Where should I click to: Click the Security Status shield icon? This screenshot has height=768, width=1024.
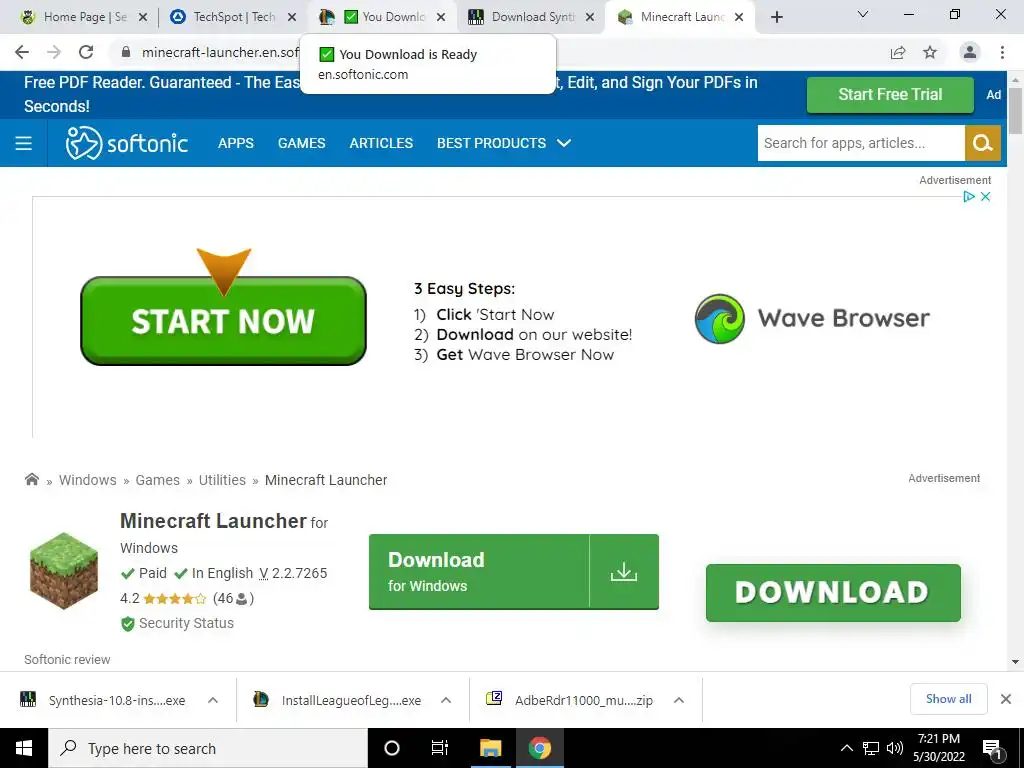click(x=128, y=624)
